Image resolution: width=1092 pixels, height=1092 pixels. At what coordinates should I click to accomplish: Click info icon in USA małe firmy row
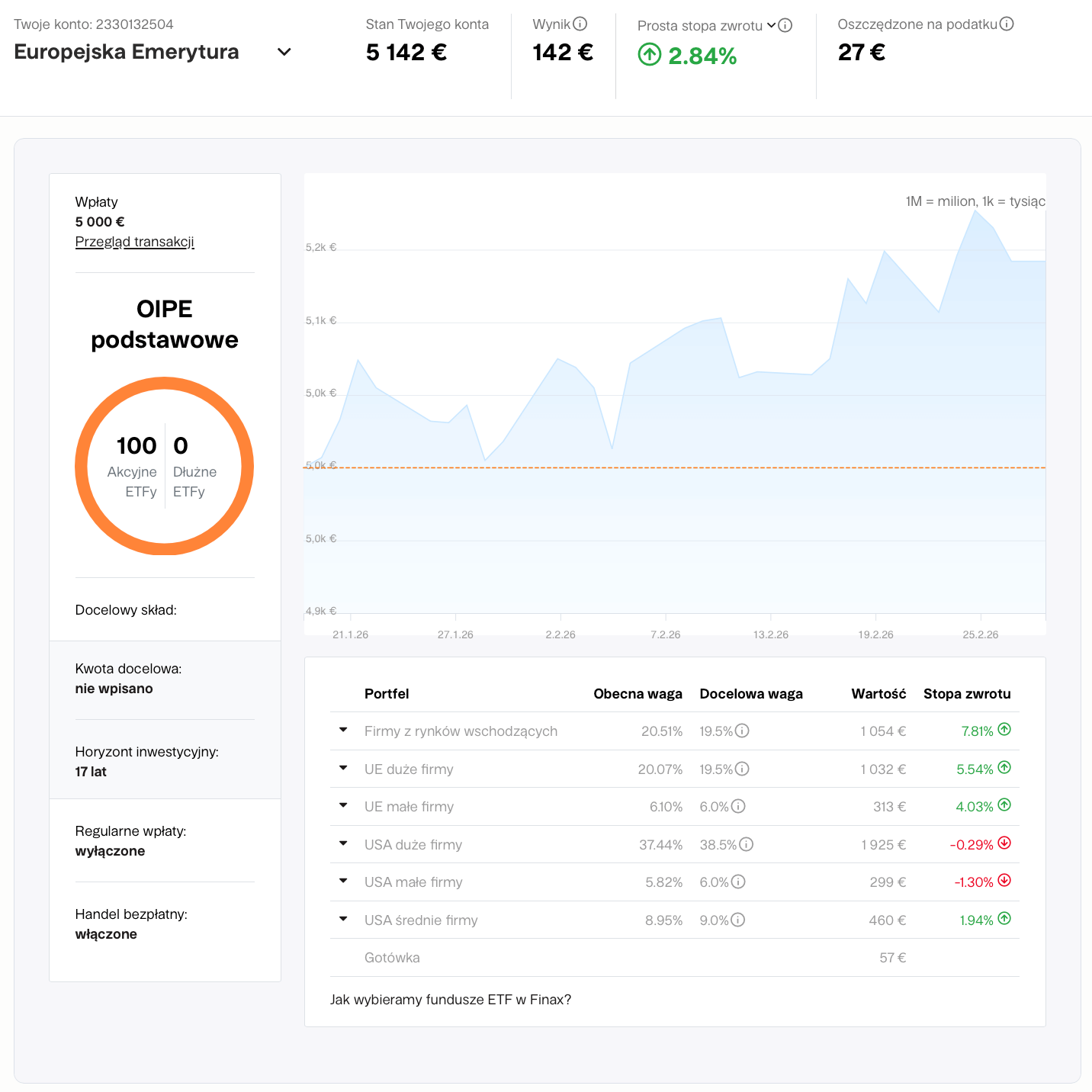click(x=738, y=882)
